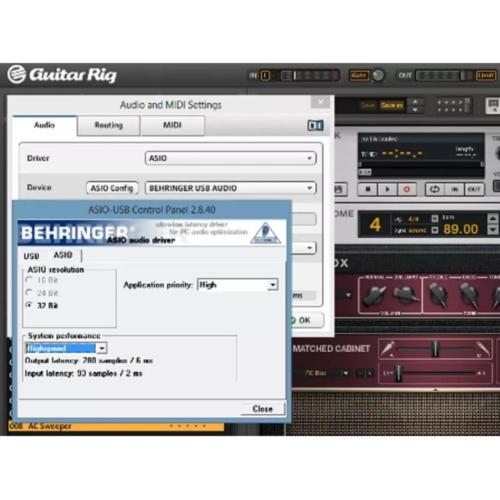The height and width of the screenshot is (500, 500).
Task: Toggle the input channel L button
Action: click(x=265, y=76)
